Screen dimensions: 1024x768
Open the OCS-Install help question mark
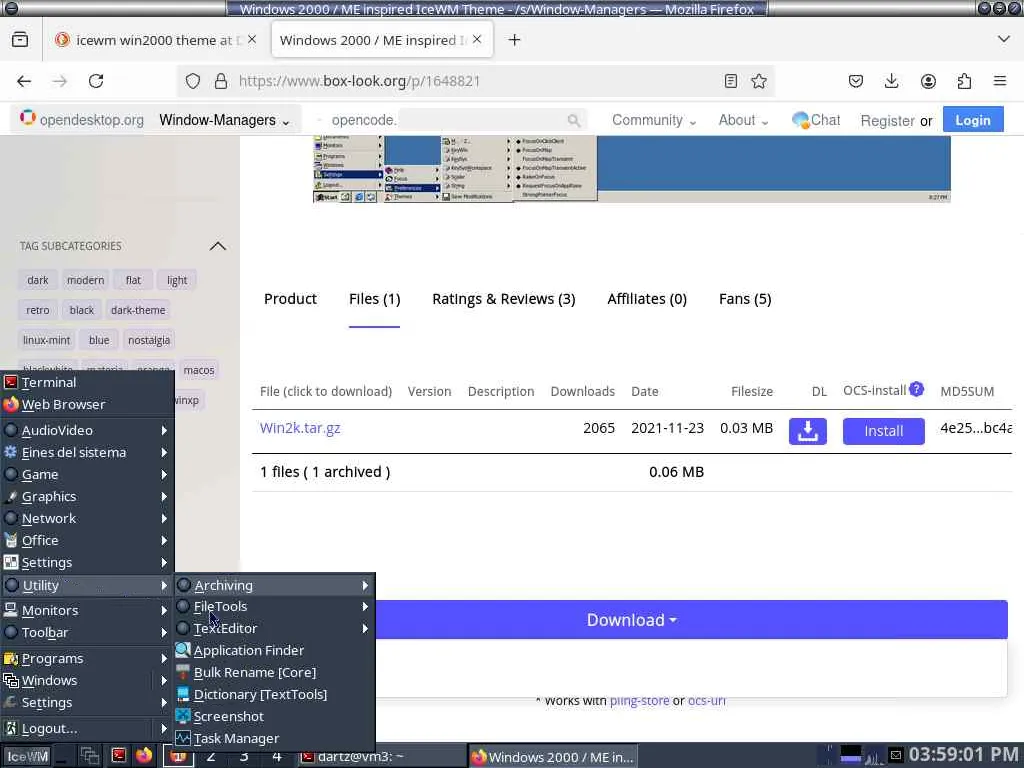916,389
